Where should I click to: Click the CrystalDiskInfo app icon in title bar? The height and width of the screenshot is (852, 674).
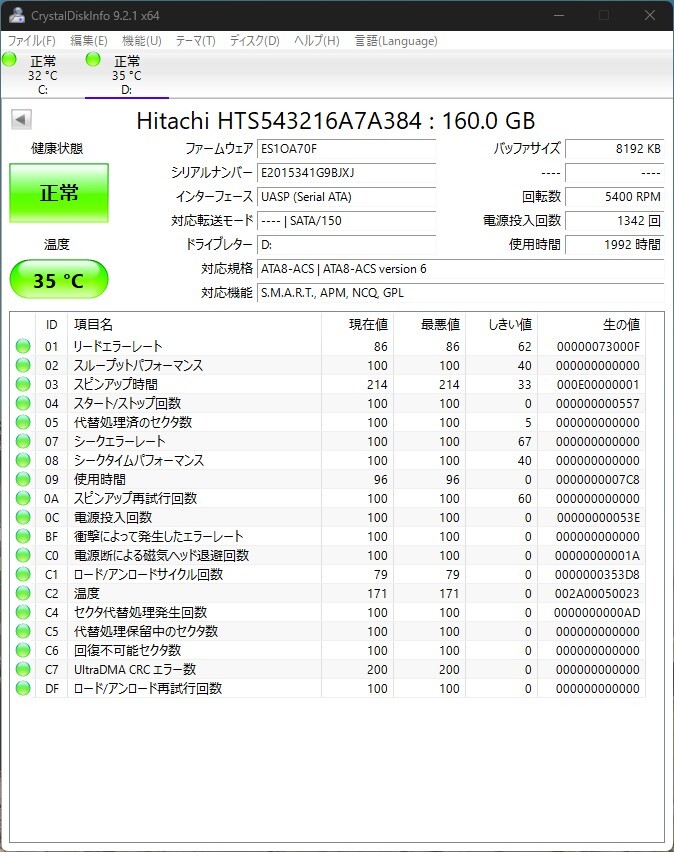(x=16, y=15)
